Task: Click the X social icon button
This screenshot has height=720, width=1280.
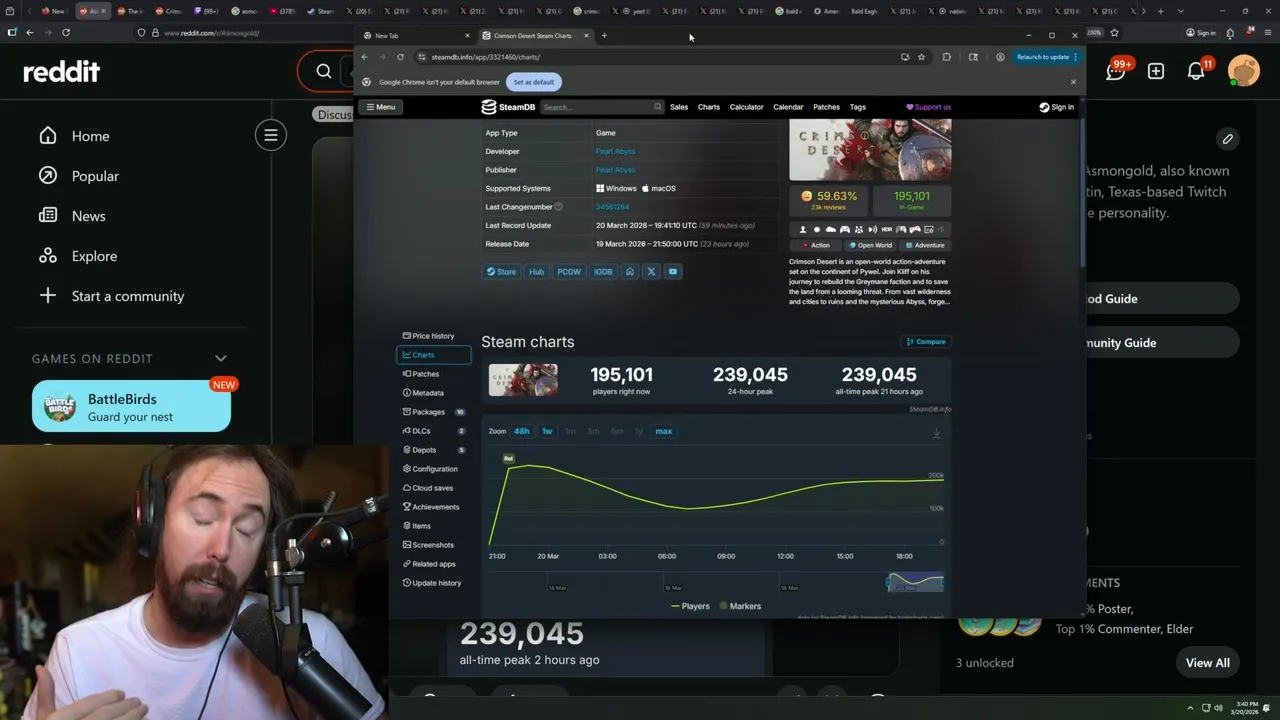Action: pyautogui.click(x=651, y=272)
